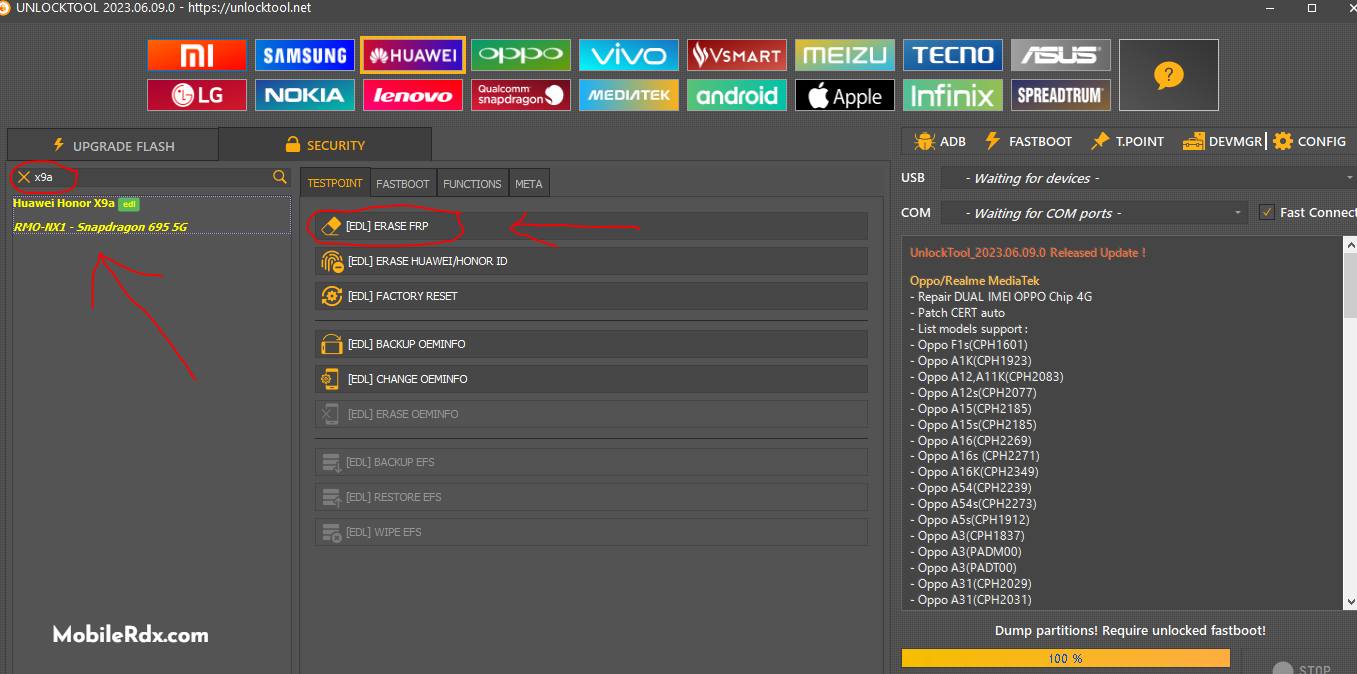The height and width of the screenshot is (674, 1357).
Task: Toggle the Fast Connect checkbox
Action: pyautogui.click(x=1266, y=212)
